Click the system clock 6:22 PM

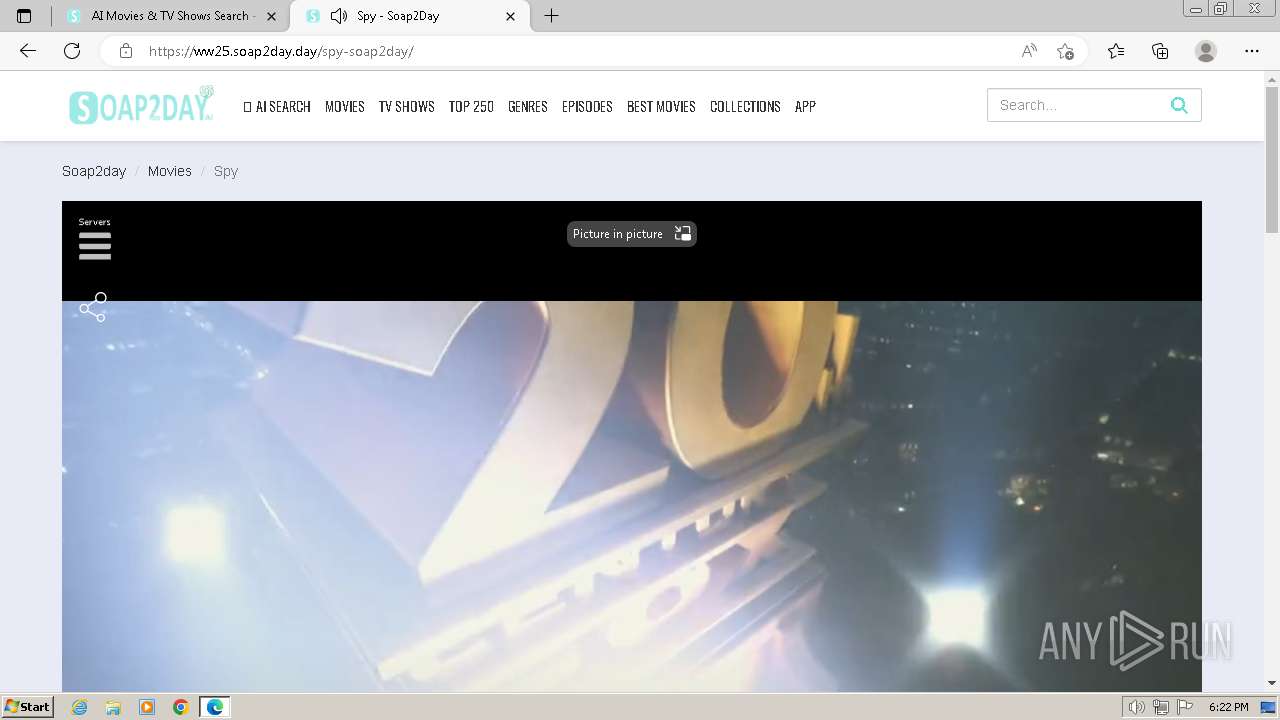[1228, 707]
